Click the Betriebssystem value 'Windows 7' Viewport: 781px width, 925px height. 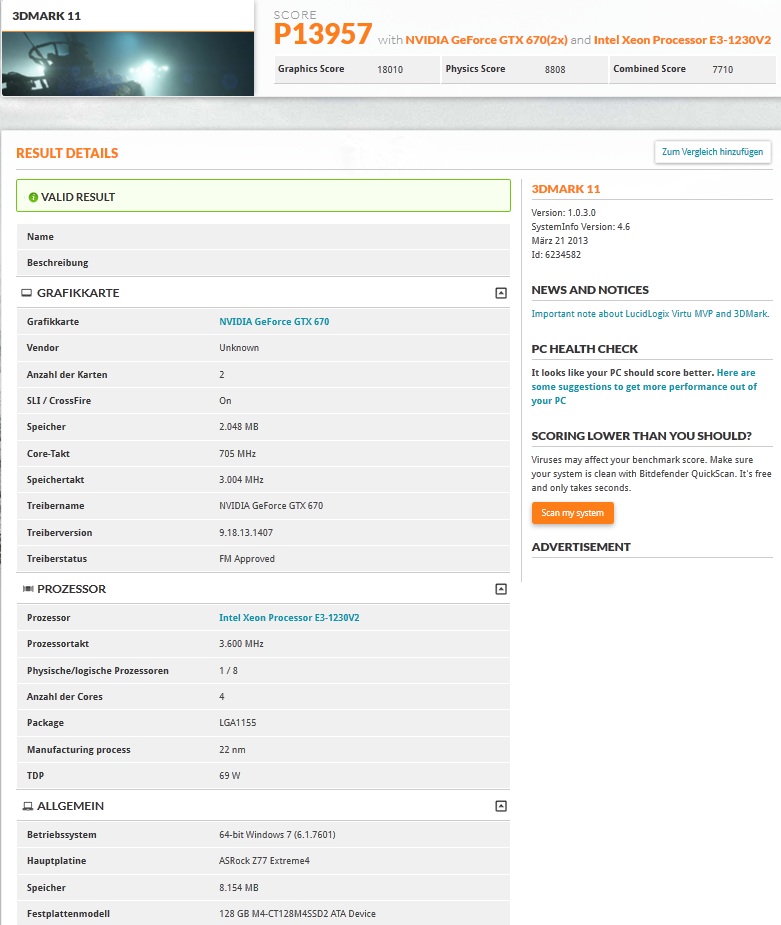pyautogui.click(x=277, y=835)
